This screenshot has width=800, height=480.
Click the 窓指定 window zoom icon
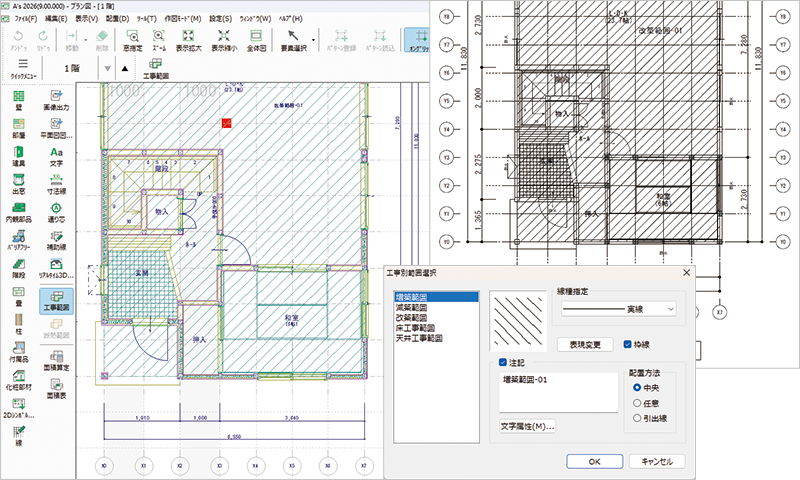(133, 39)
